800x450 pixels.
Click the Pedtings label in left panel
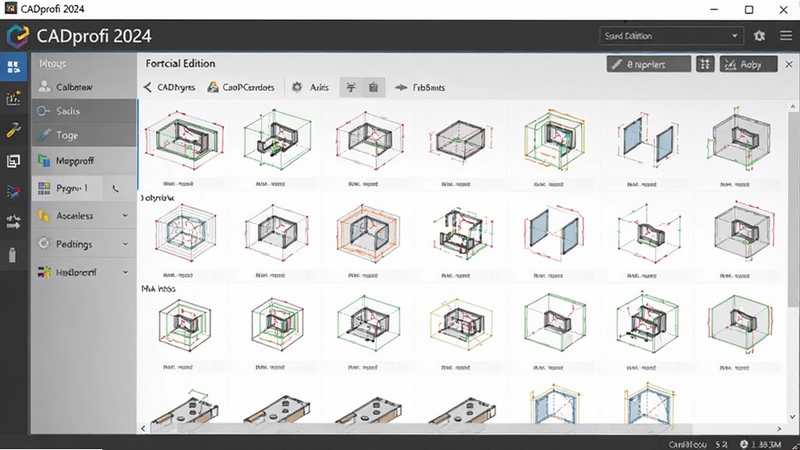[74, 244]
